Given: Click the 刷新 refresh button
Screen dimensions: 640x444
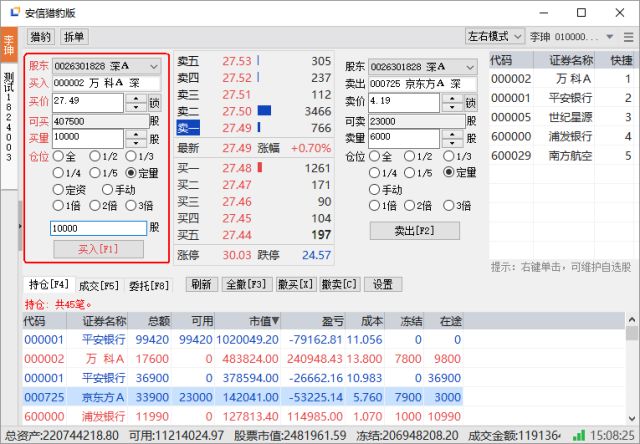Looking at the screenshot, I should (x=201, y=284).
